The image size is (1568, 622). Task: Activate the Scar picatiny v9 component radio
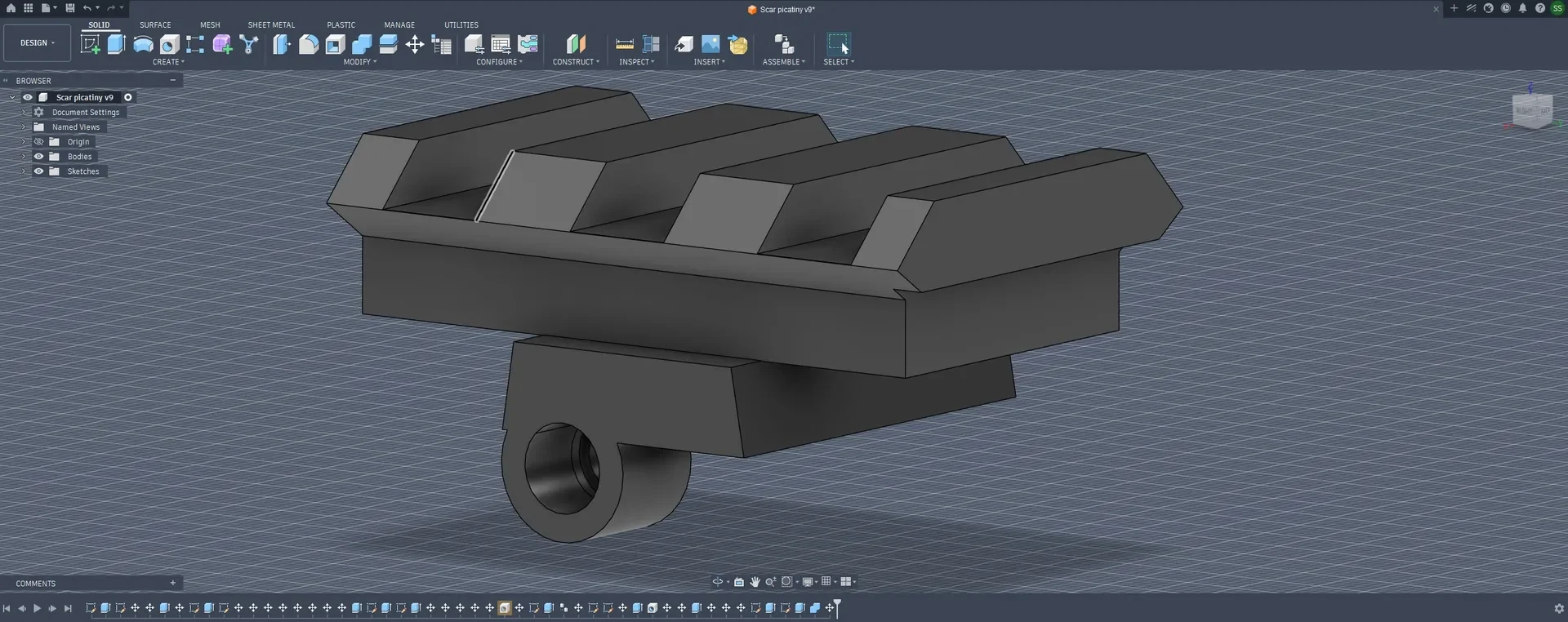128,97
